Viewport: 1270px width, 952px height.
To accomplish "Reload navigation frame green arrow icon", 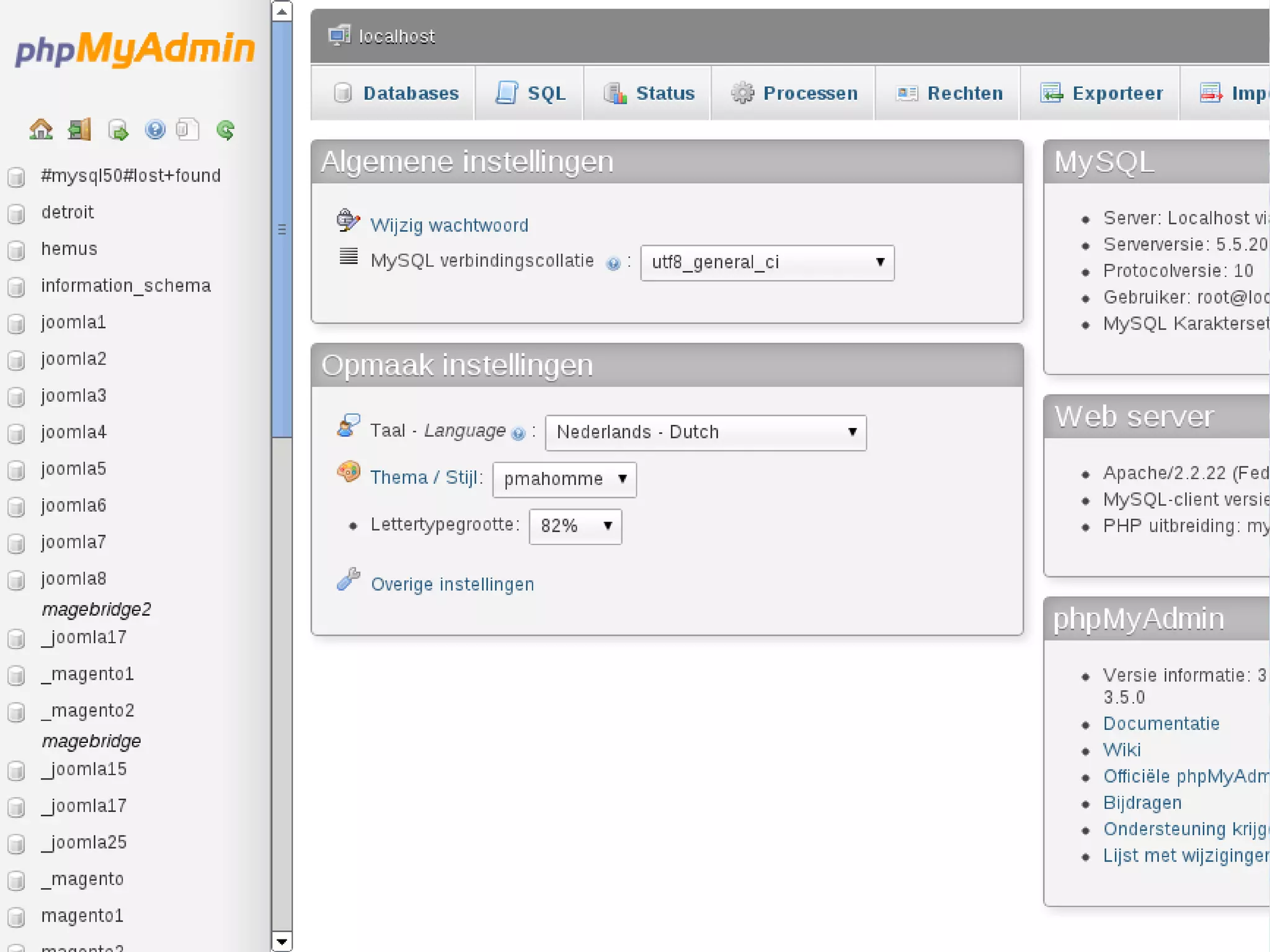I will tap(226, 130).
